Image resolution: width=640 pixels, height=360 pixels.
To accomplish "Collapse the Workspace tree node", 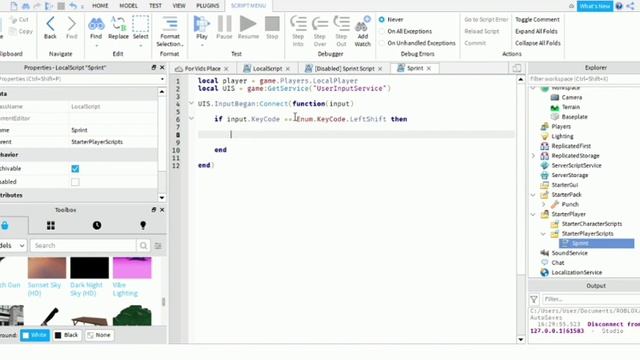I will coord(533,88).
